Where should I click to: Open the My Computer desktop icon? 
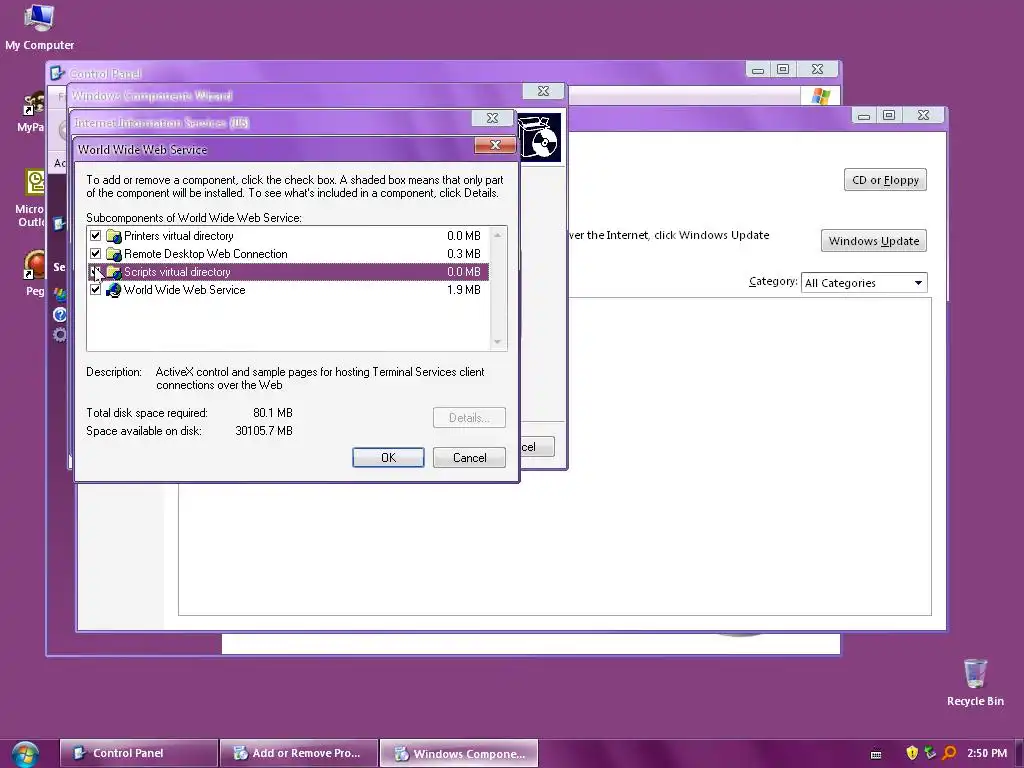39,27
